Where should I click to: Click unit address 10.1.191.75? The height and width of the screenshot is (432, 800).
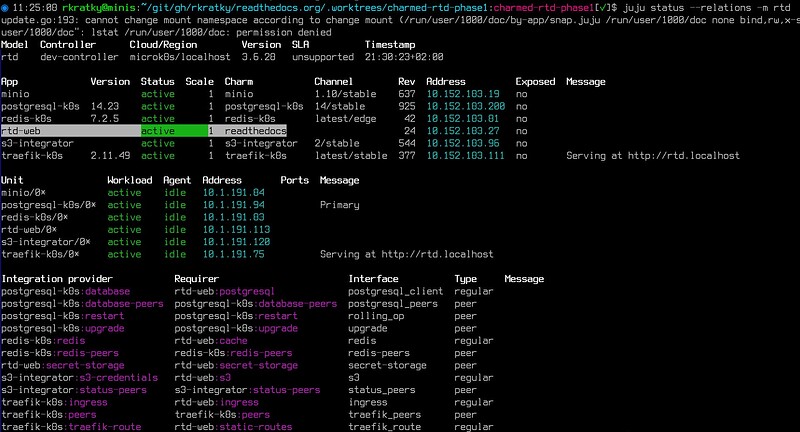coord(234,254)
